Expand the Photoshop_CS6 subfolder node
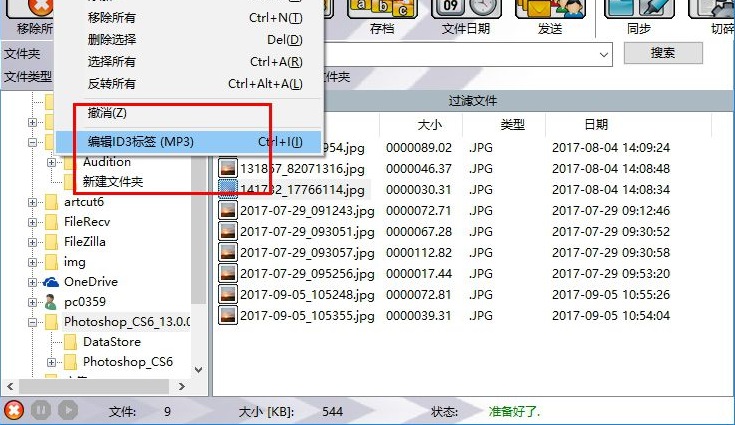The width and height of the screenshot is (735, 425). (x=52, y=362)
